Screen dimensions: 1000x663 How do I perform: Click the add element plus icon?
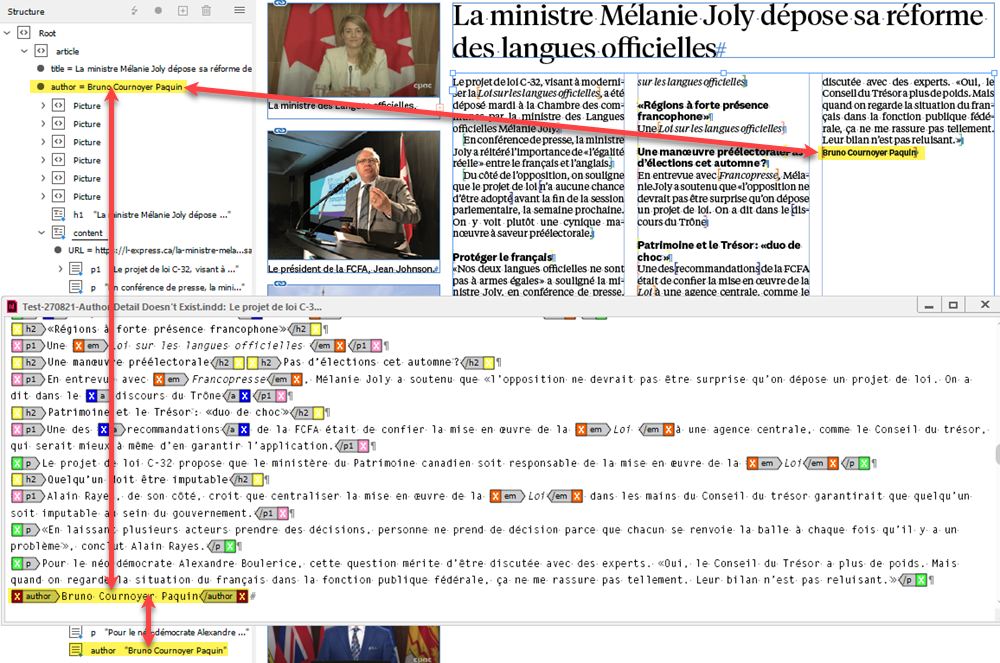click(x=182, y=11)
